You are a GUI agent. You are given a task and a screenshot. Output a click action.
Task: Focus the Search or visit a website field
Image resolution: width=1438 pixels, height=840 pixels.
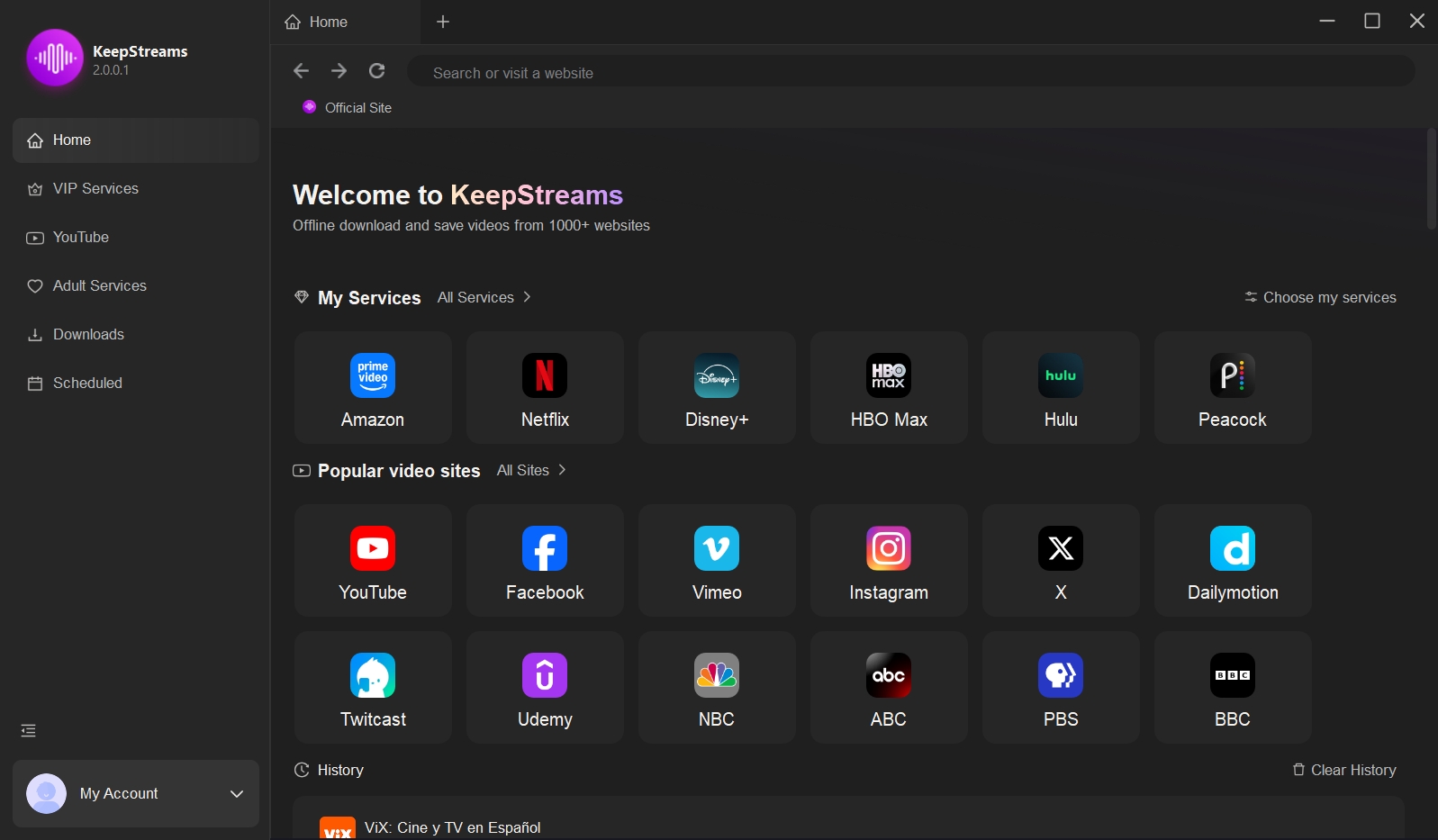(910, 71)
